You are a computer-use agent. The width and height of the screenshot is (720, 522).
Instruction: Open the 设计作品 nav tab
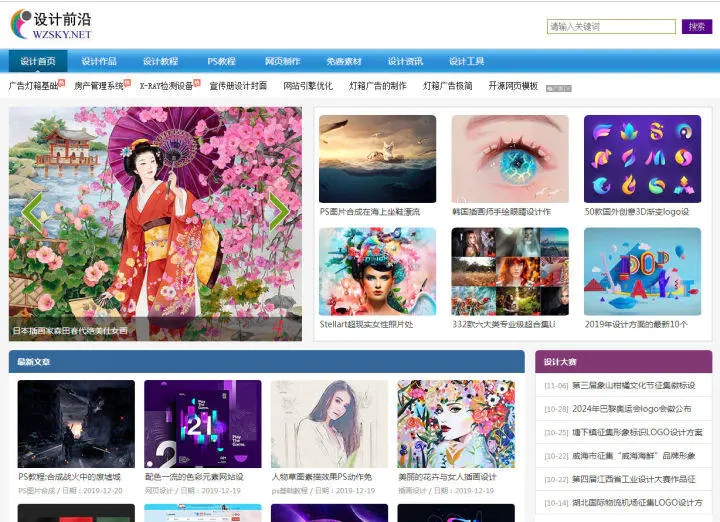(99, 61)
